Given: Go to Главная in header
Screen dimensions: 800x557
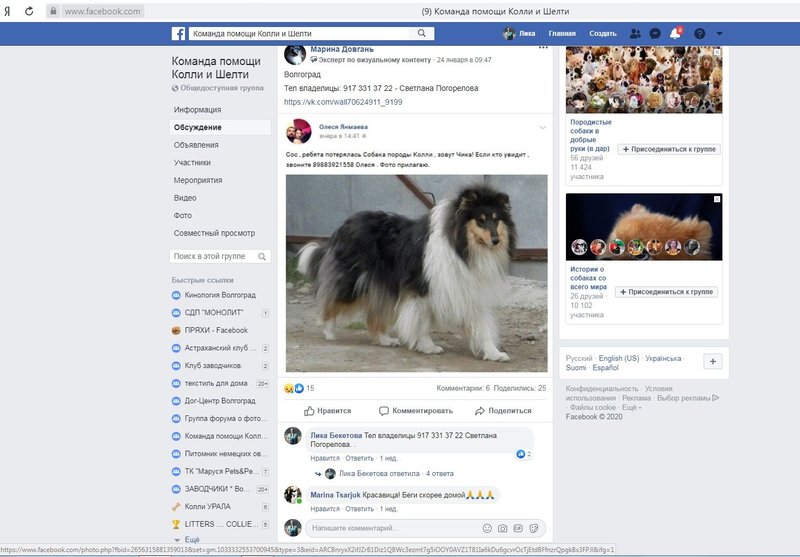Looking at the screenshot, I should (562, 34).
